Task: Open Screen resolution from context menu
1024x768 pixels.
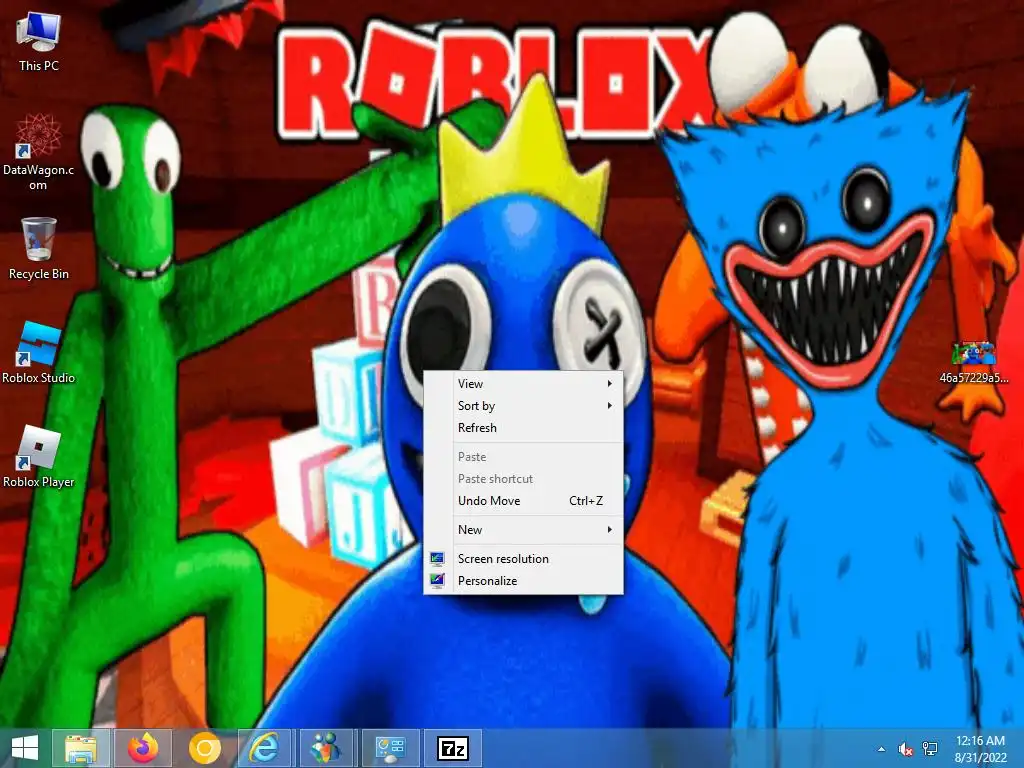Action: 524,558
